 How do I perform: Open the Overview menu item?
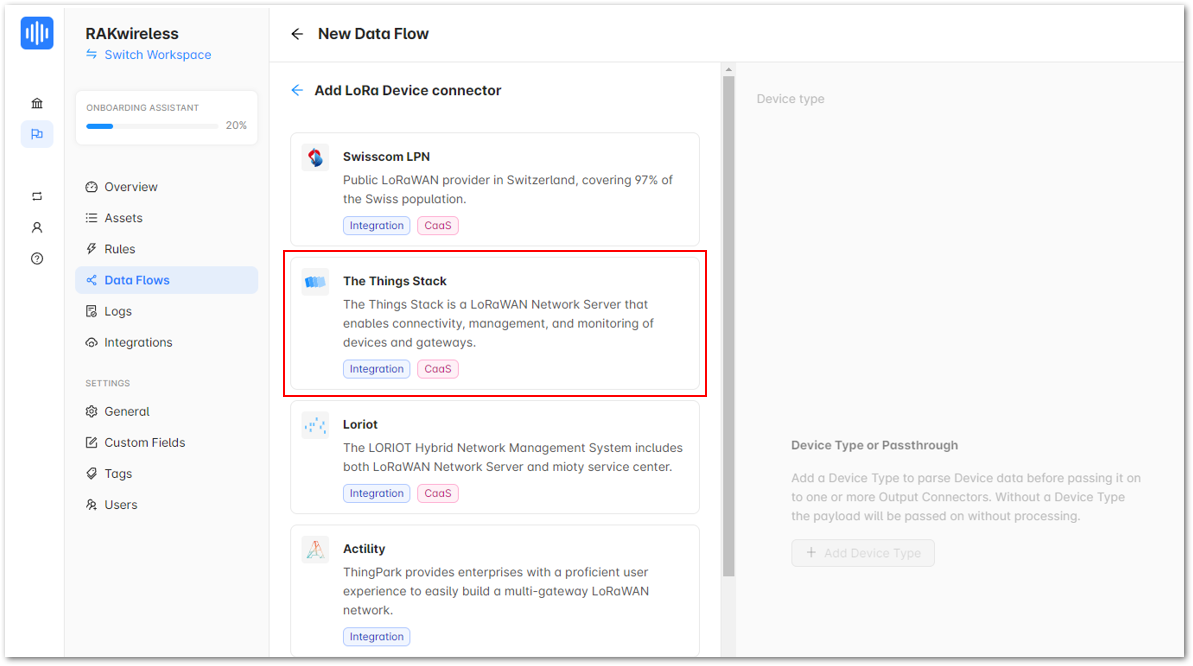167,186
